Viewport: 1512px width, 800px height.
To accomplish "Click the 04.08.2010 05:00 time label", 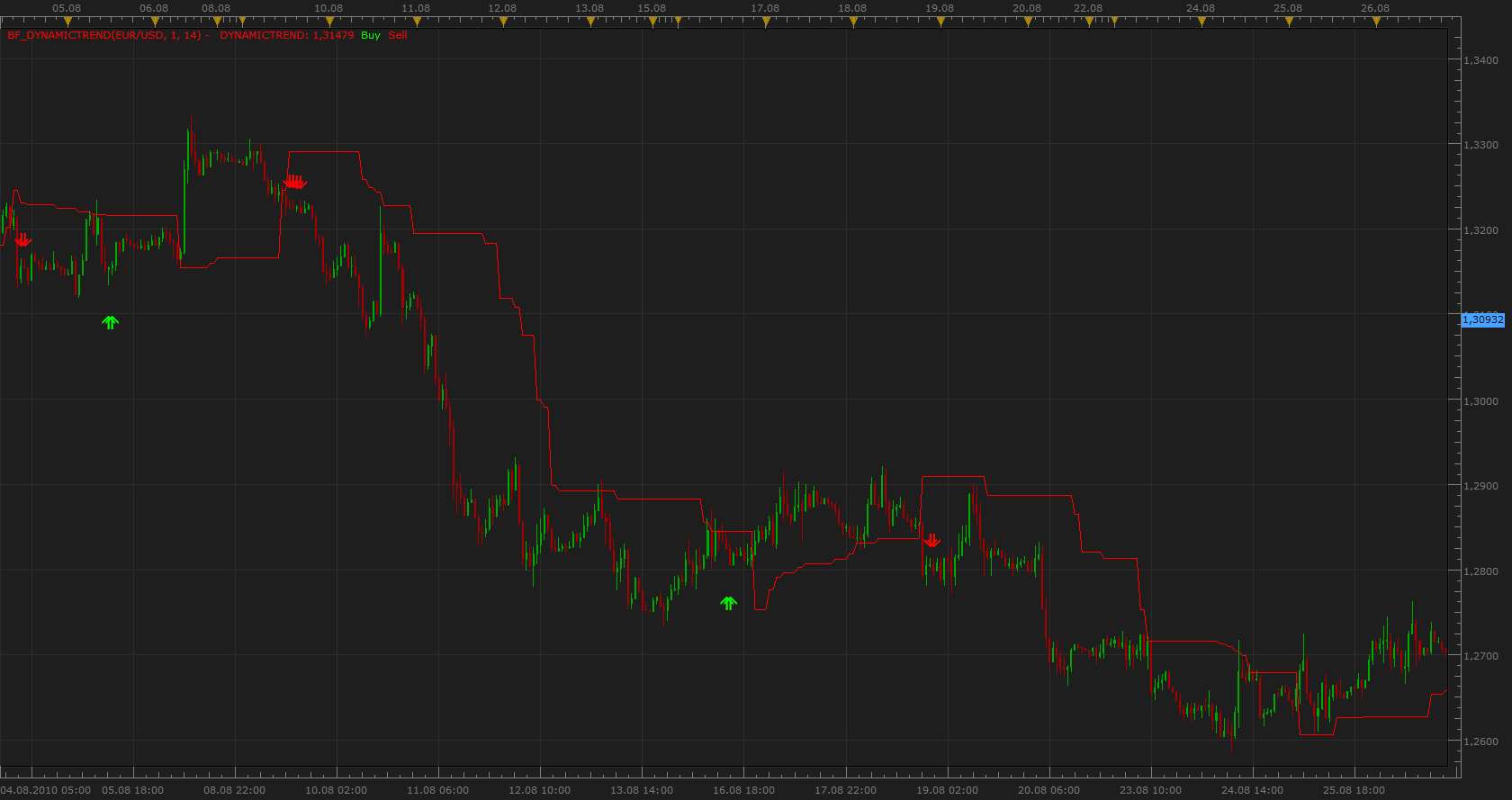I will pos(46,790).
